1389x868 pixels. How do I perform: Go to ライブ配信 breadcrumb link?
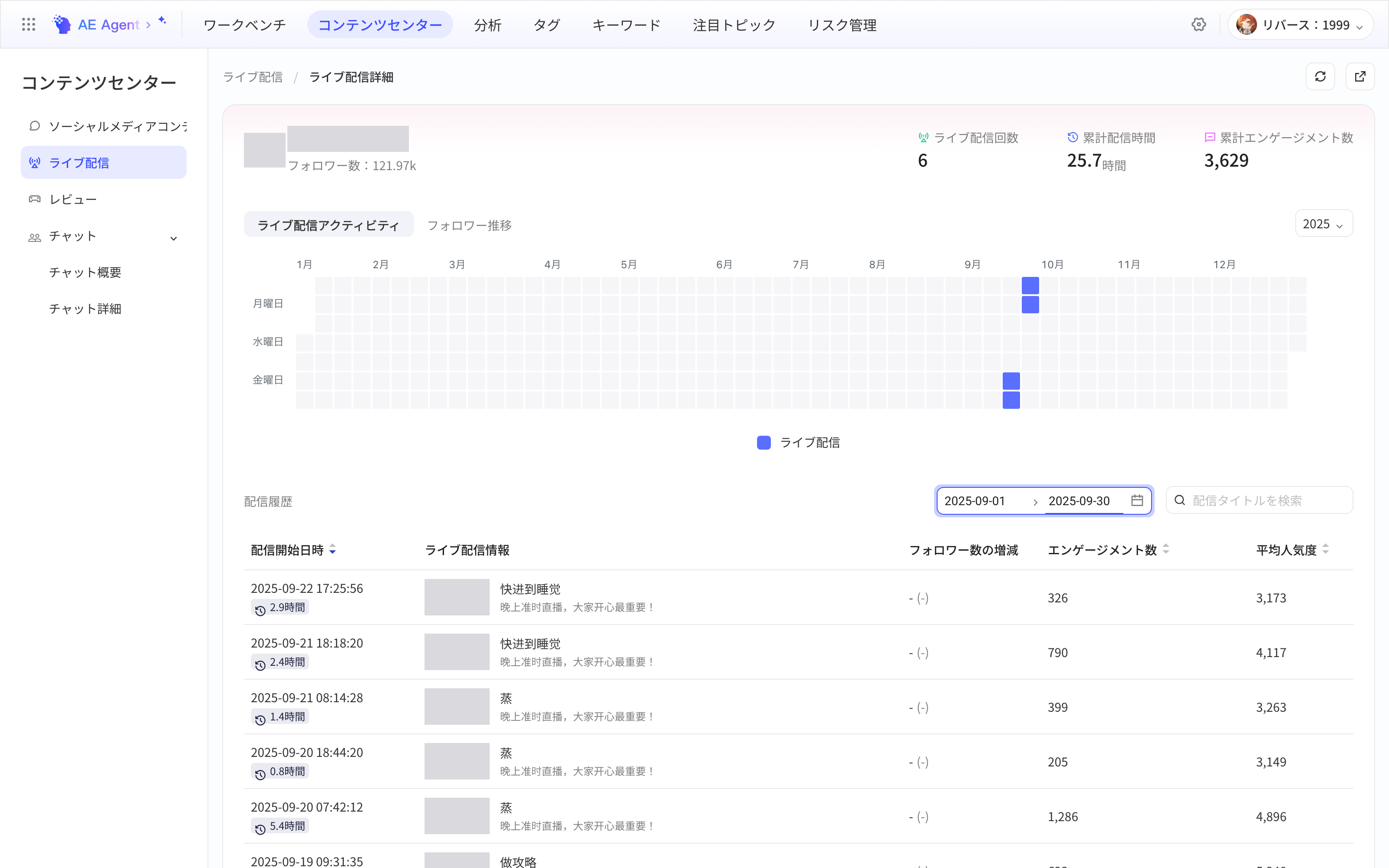click(253, 77)
